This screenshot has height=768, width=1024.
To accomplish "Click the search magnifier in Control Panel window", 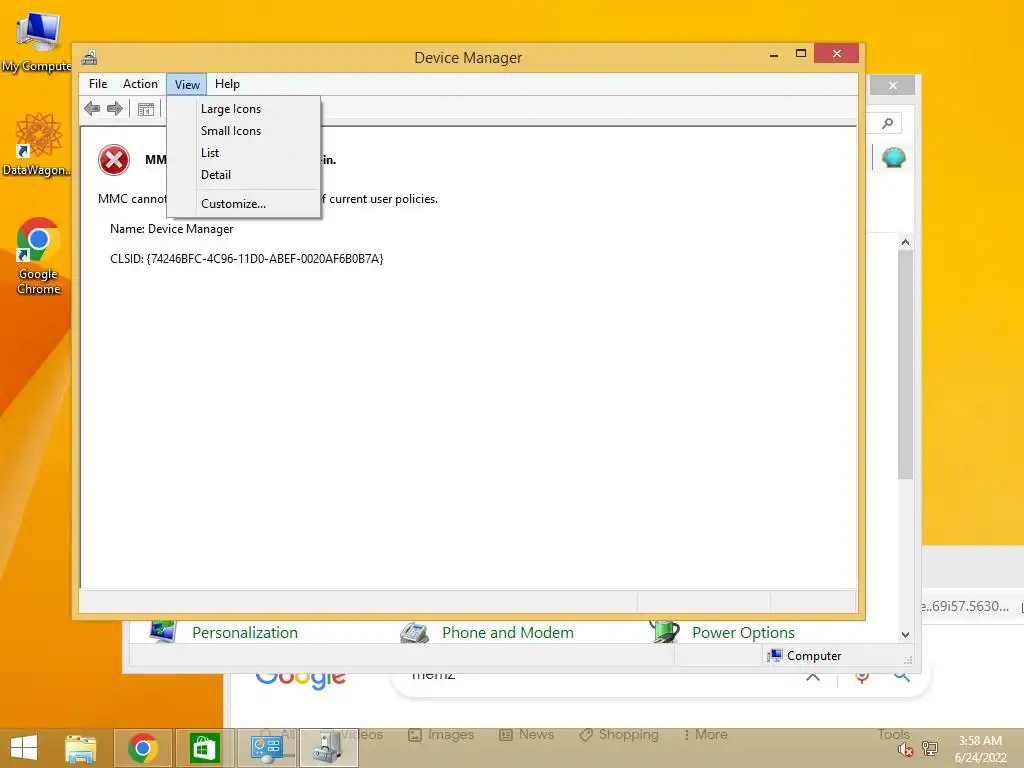I will pyautogui.click(x=887, y=123).
